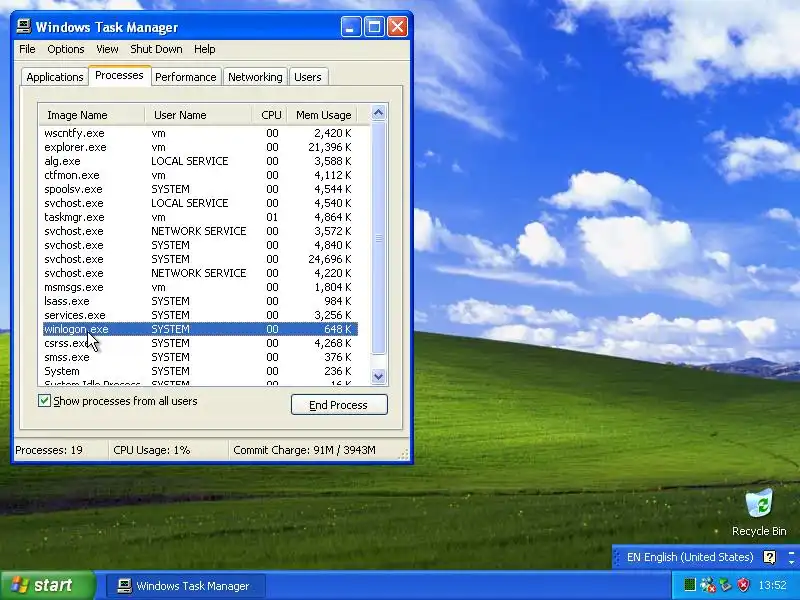The width and height of the screenshot is (800, 600).
Task: Open the View menu
Action: (107, 49)
